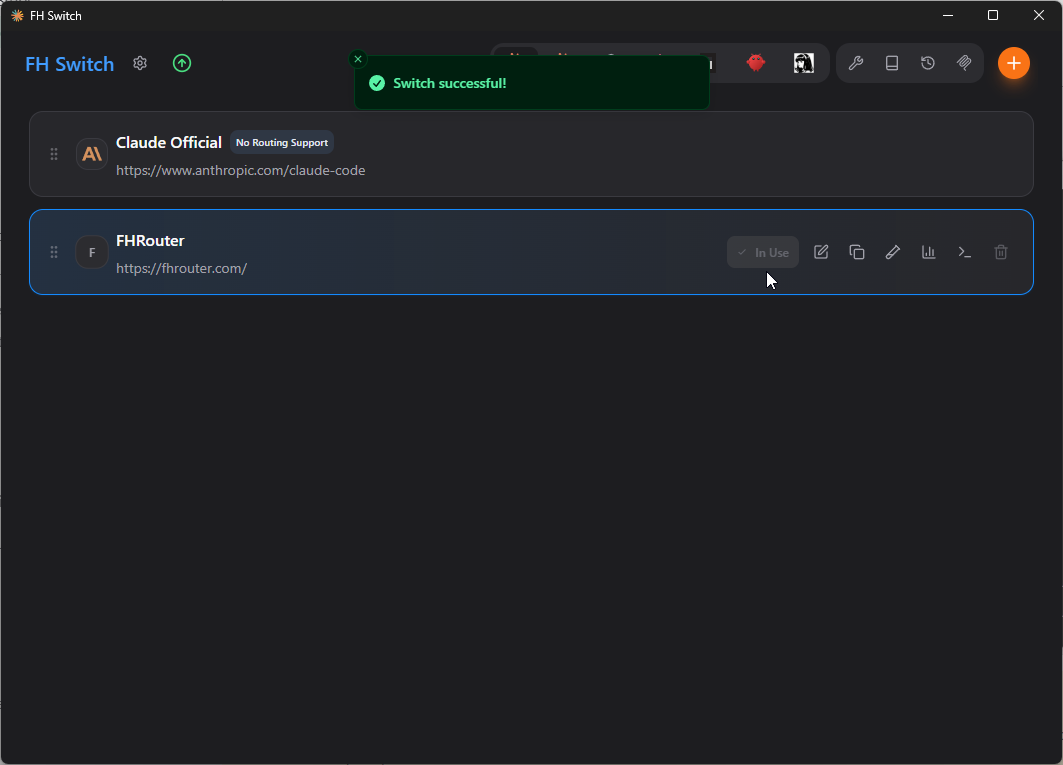Delete the FHRouter provider
Viewport: 1063px width, 765px height.
coord(1000,252)
